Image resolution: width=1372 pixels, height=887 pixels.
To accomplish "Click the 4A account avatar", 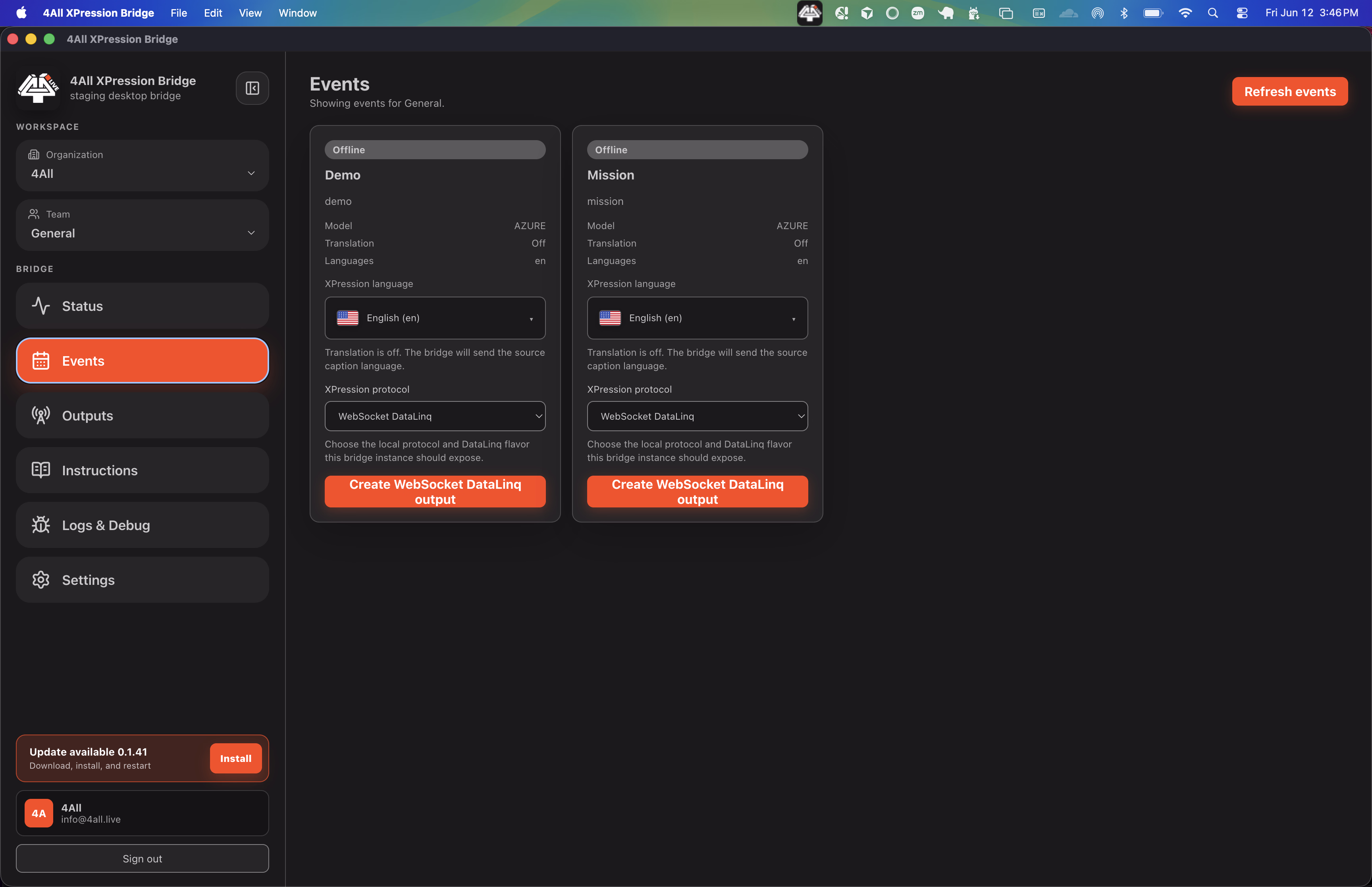I will pos(39,813).
